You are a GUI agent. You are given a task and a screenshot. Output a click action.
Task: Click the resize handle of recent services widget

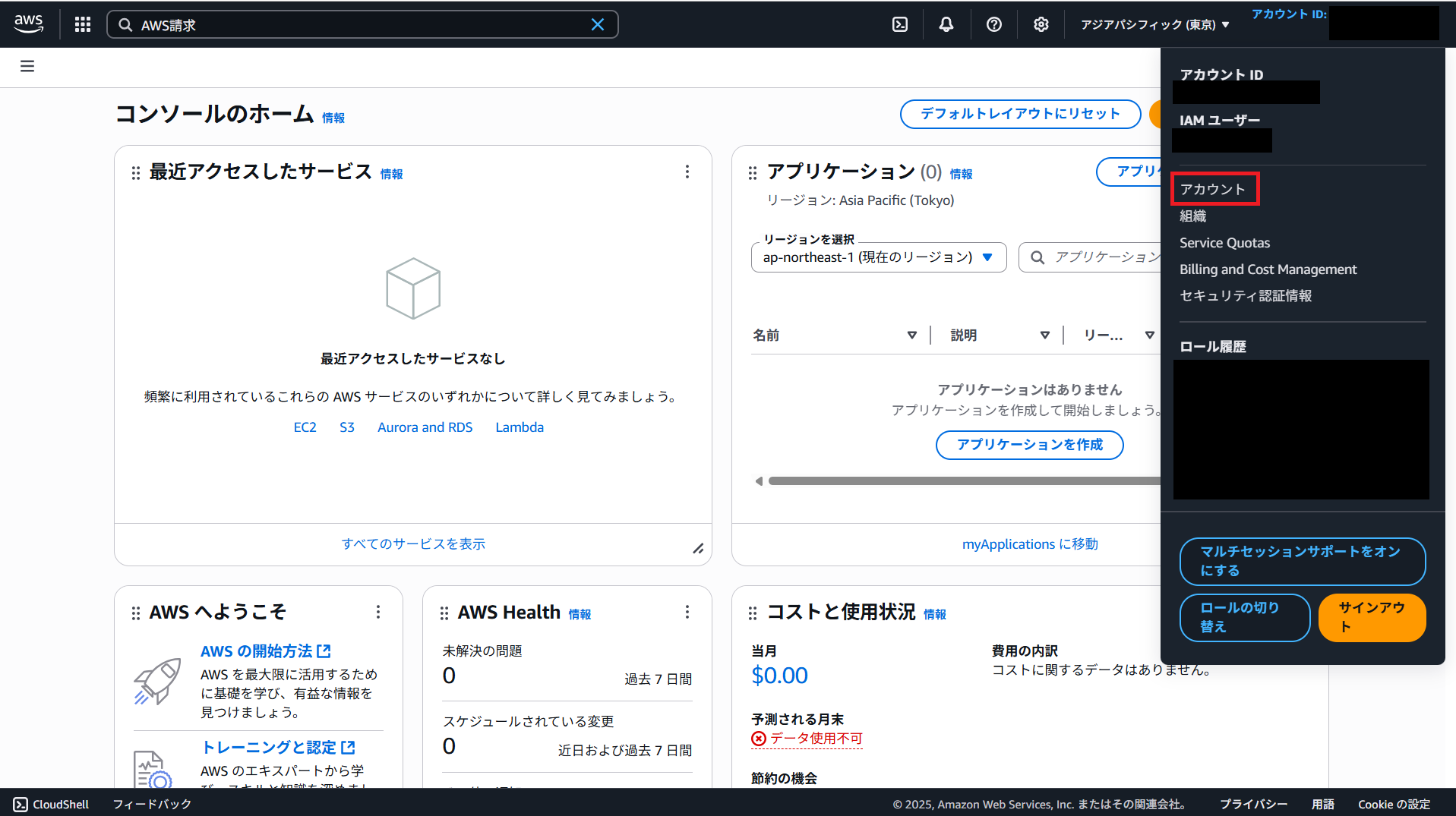[698, 548]
